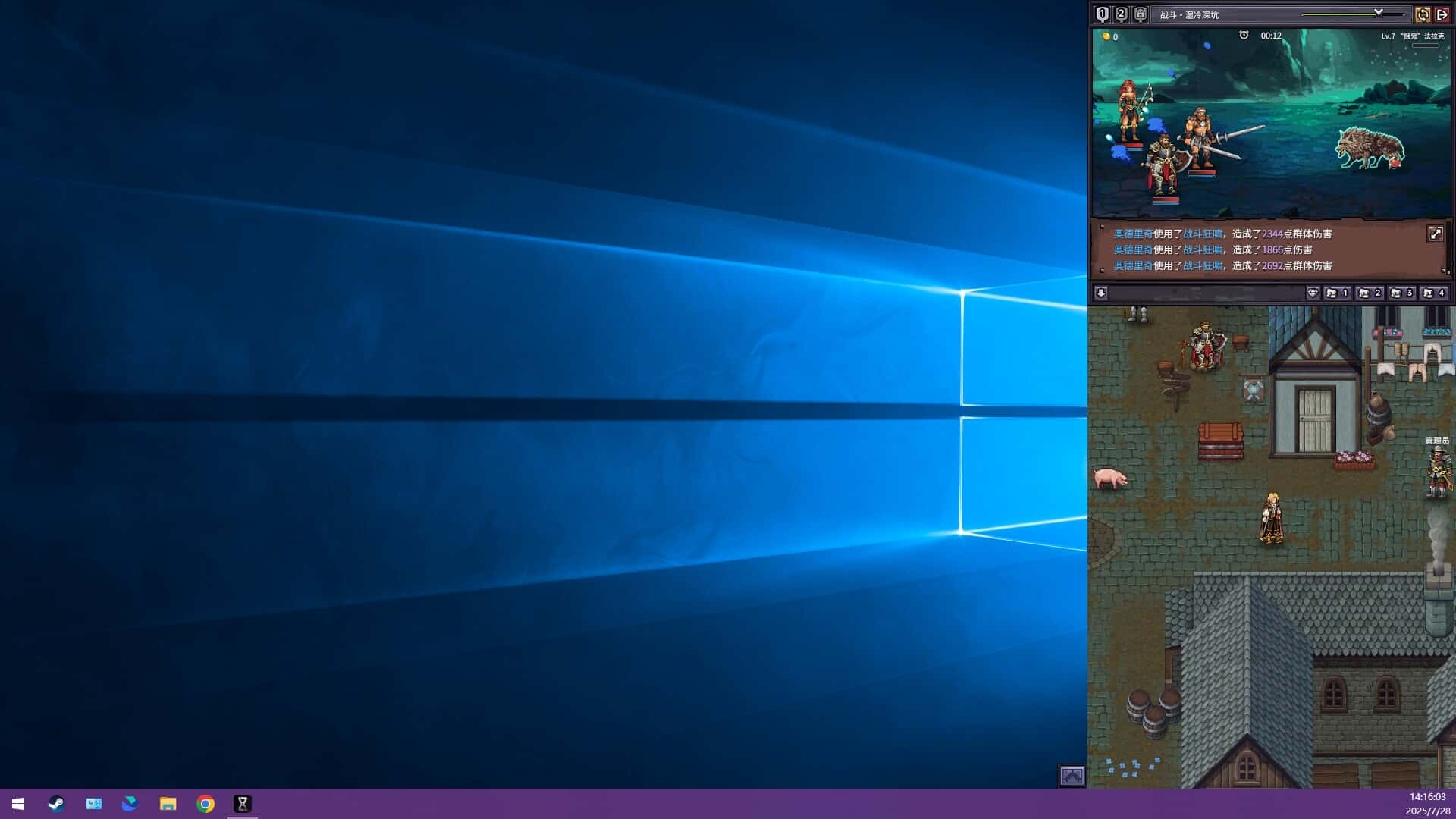The width and height of the screenshot is (1456, 819).
Task: Expand the combat log panel
Action: (1435, 234)
